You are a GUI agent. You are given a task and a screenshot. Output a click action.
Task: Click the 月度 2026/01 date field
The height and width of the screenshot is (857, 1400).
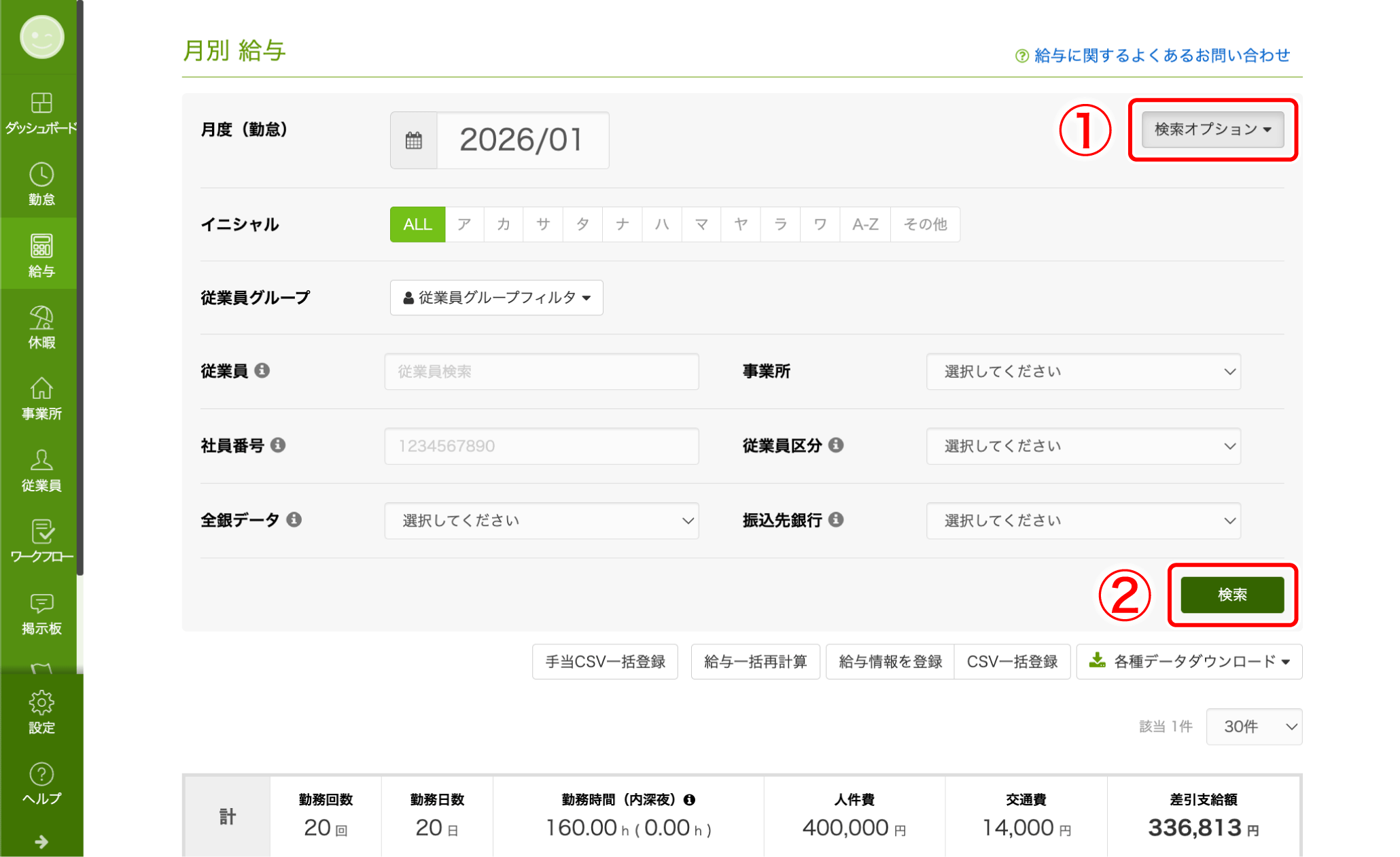pyautogui.click(x=523, y=141)
